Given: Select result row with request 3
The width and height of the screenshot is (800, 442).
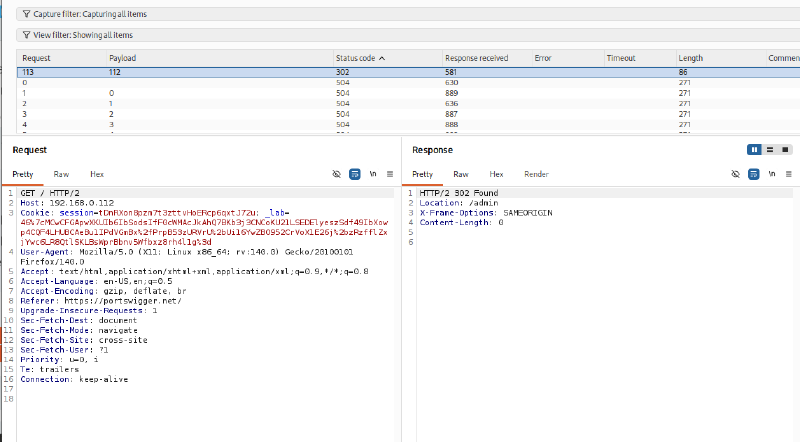Looking at the screenshot, I should [408, 114].
